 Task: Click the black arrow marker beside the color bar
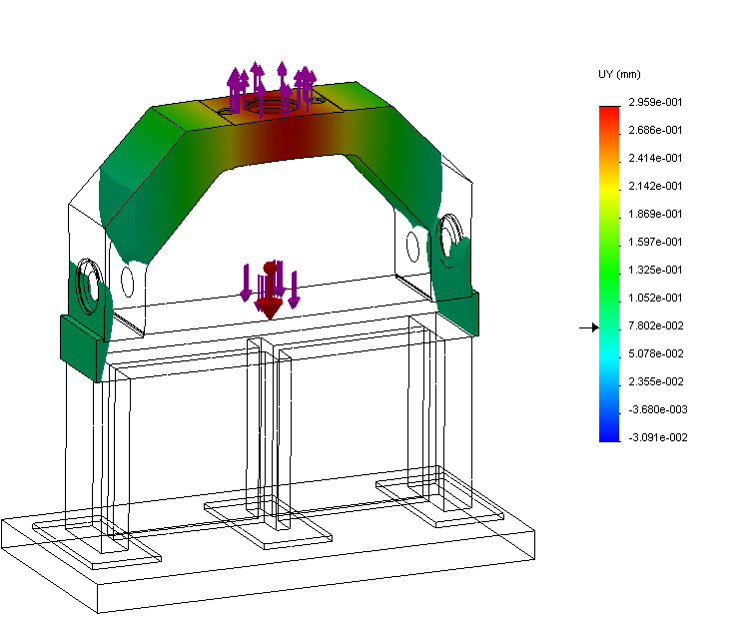coord(589,328)
